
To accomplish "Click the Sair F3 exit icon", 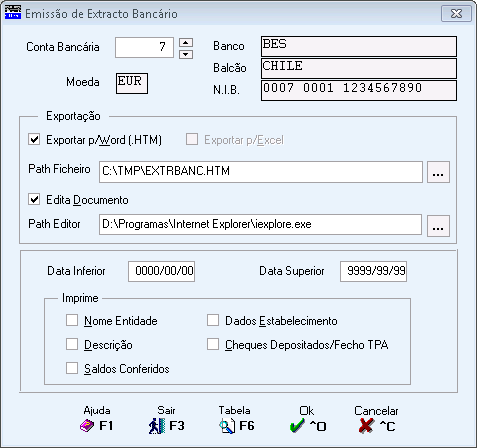I will (x=157, y=426).
